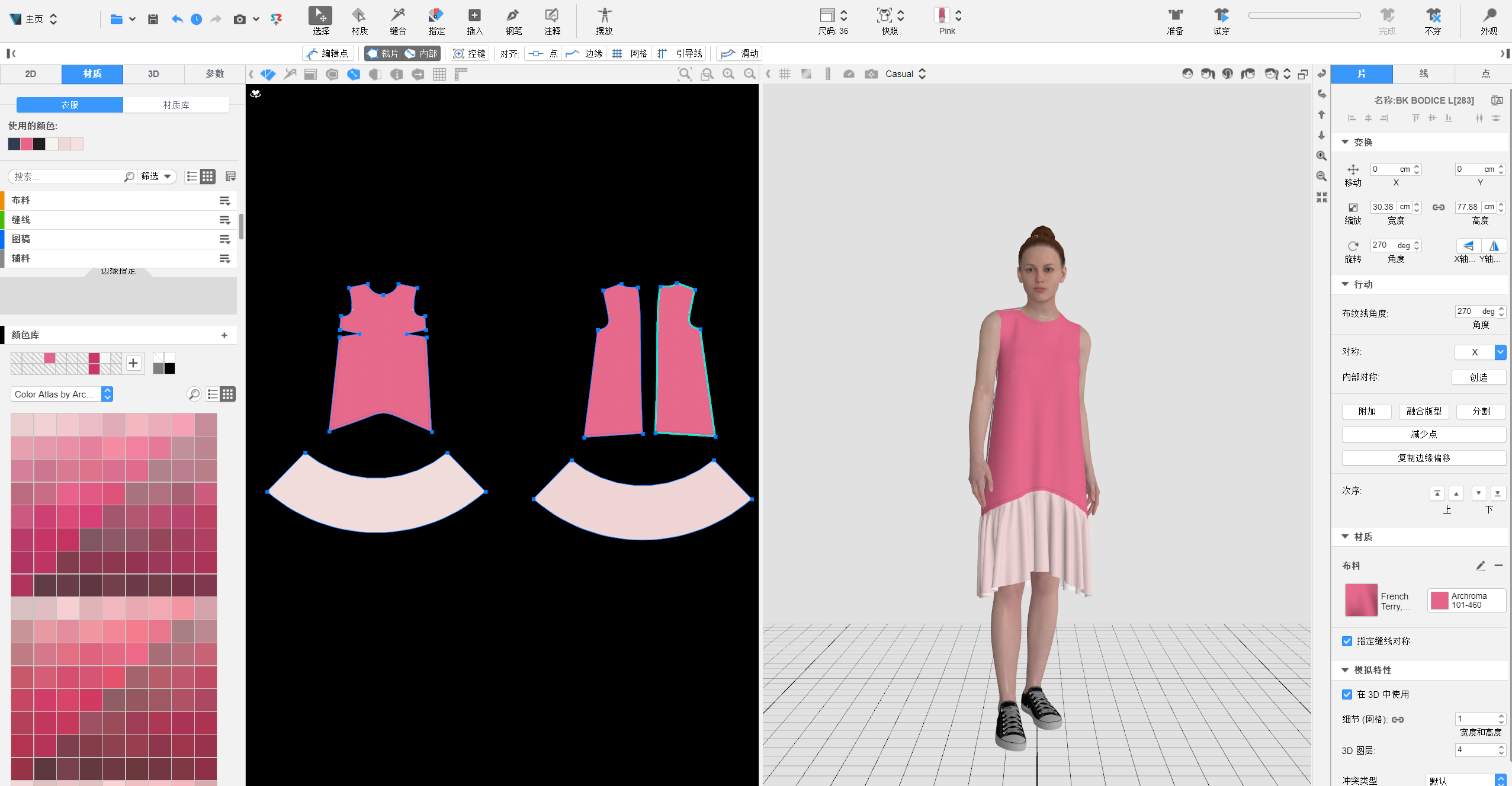Click the redo arrow icon

point(216,19)
